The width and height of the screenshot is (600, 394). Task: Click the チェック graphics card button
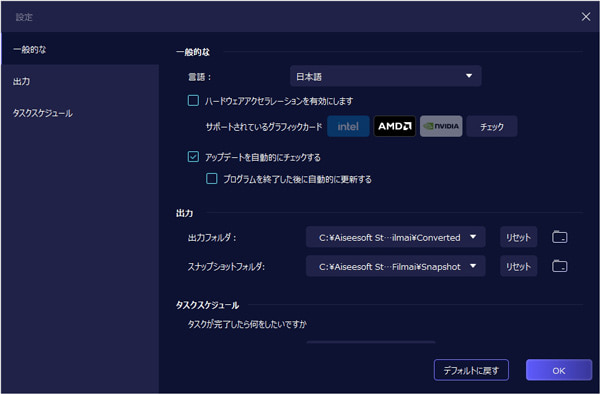[x=492, y=126]
